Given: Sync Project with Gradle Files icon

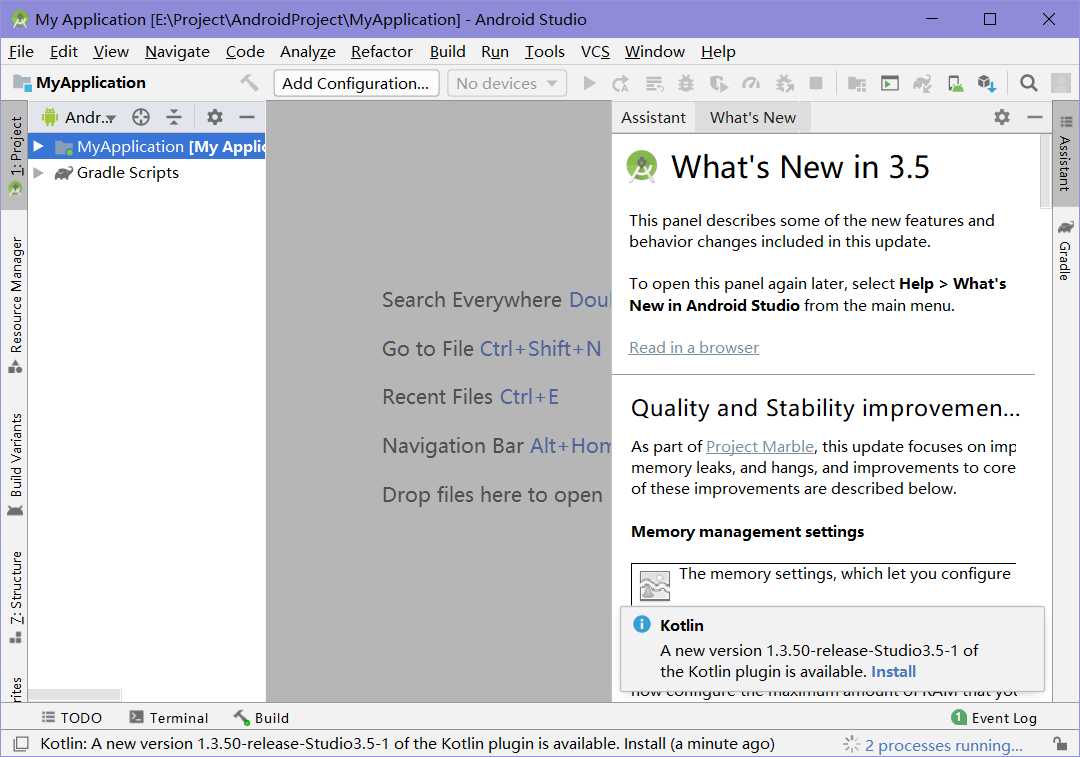Looking at the screenshot, I should point(922,83).
